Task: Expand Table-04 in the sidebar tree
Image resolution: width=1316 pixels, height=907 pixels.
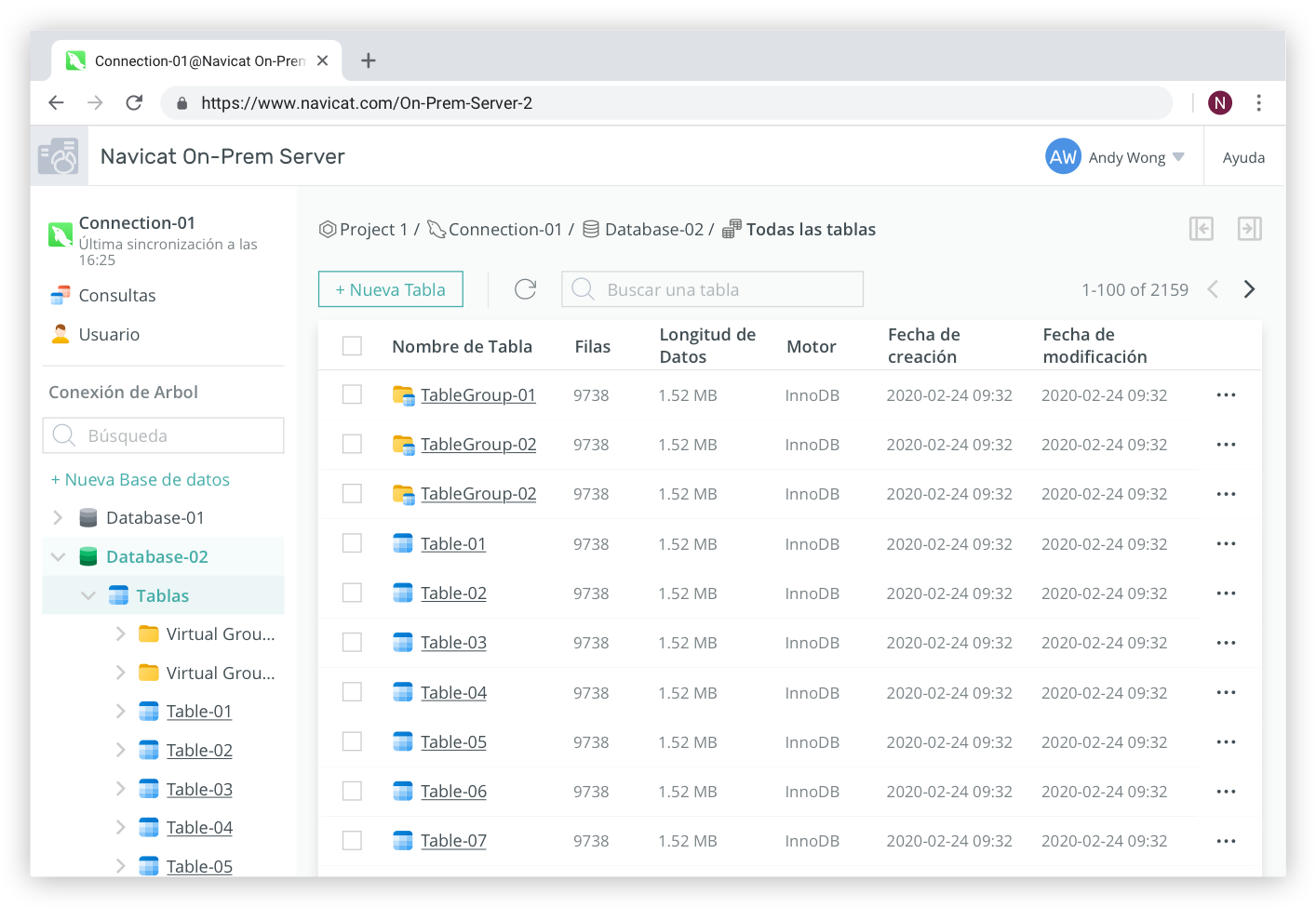Action: (120, 827)
